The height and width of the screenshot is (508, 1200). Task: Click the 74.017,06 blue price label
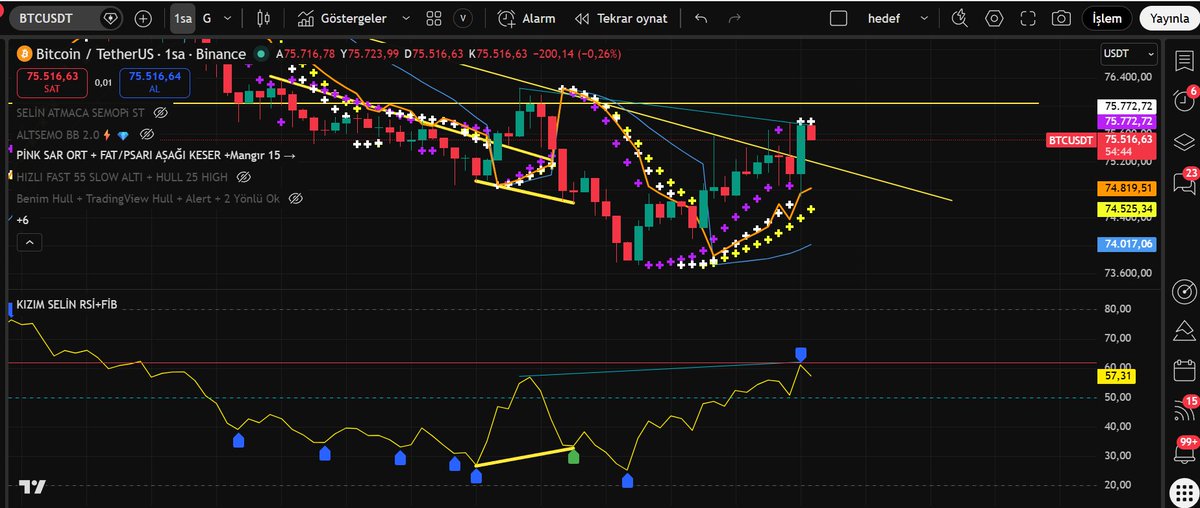pos(1128,244)
